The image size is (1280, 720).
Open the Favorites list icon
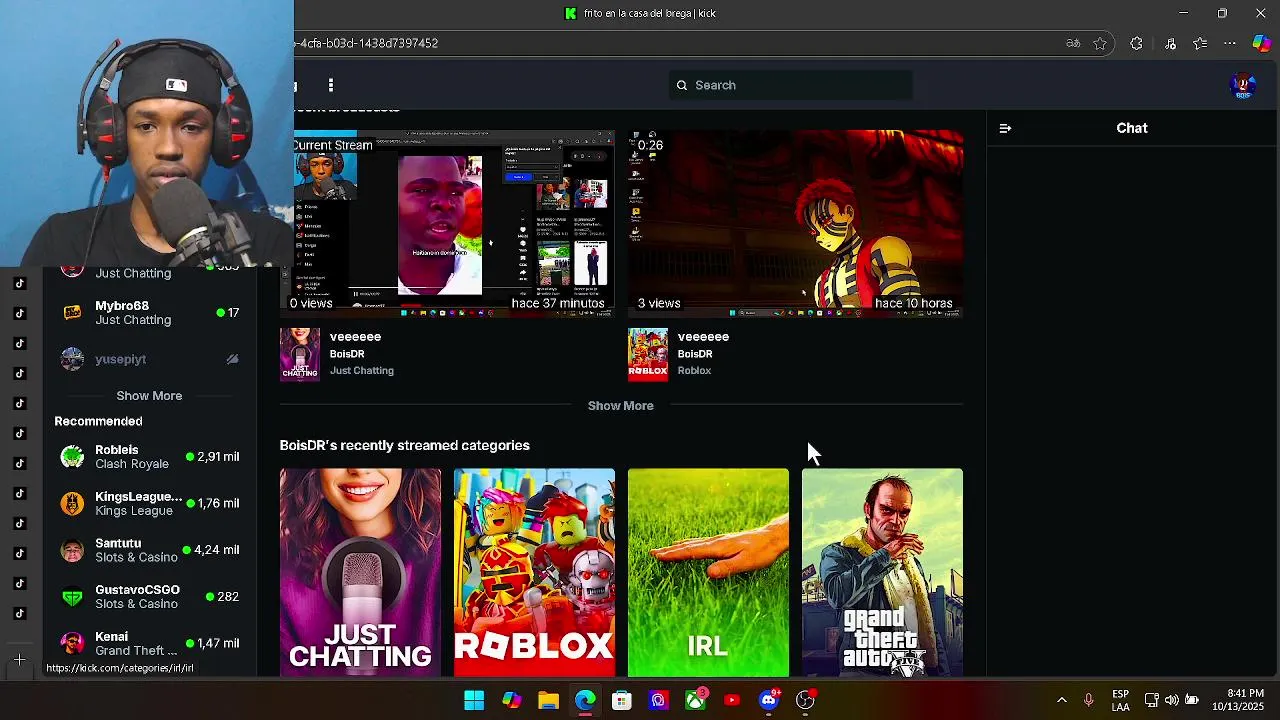click(x=1200, y=43)
